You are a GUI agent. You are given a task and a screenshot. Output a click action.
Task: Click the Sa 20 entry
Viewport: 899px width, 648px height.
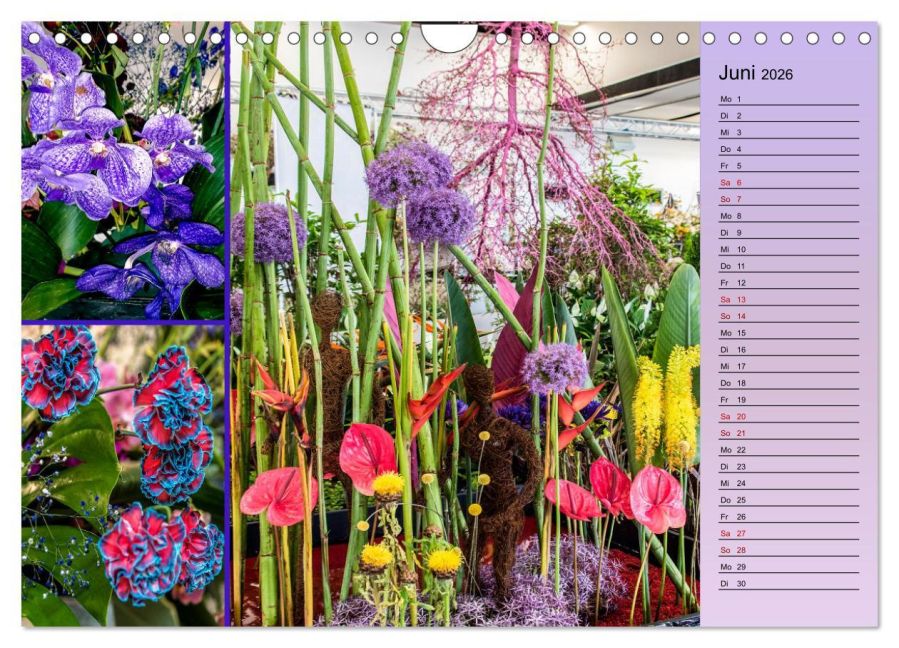[788, 417]
